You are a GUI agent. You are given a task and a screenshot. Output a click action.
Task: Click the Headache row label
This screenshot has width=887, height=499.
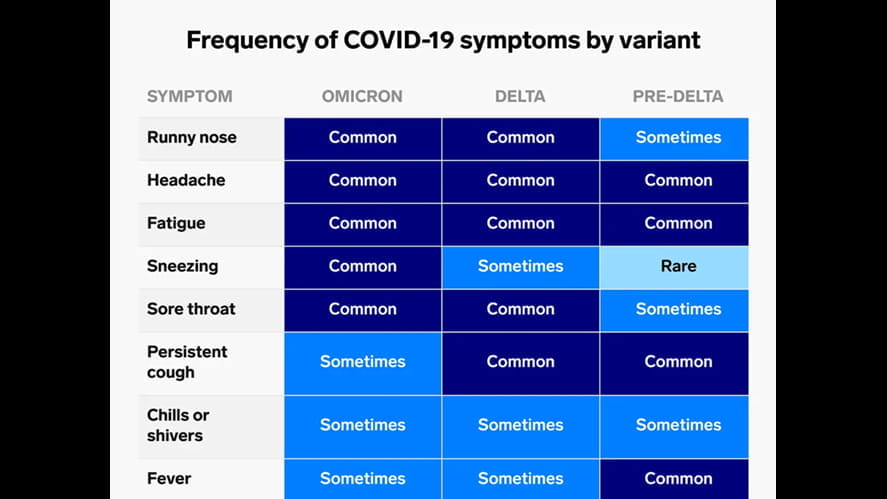[186, 181]
